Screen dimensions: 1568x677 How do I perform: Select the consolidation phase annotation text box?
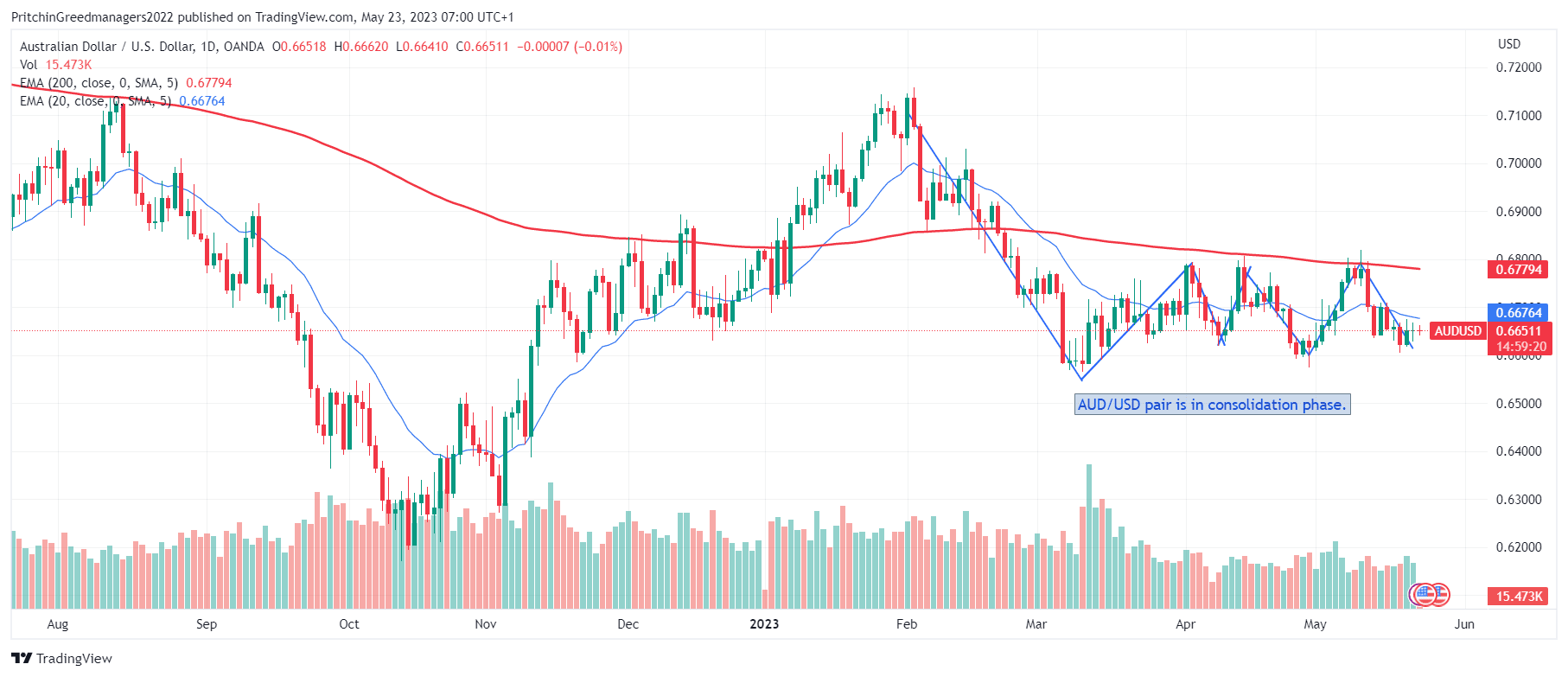tap(1212, 405)
